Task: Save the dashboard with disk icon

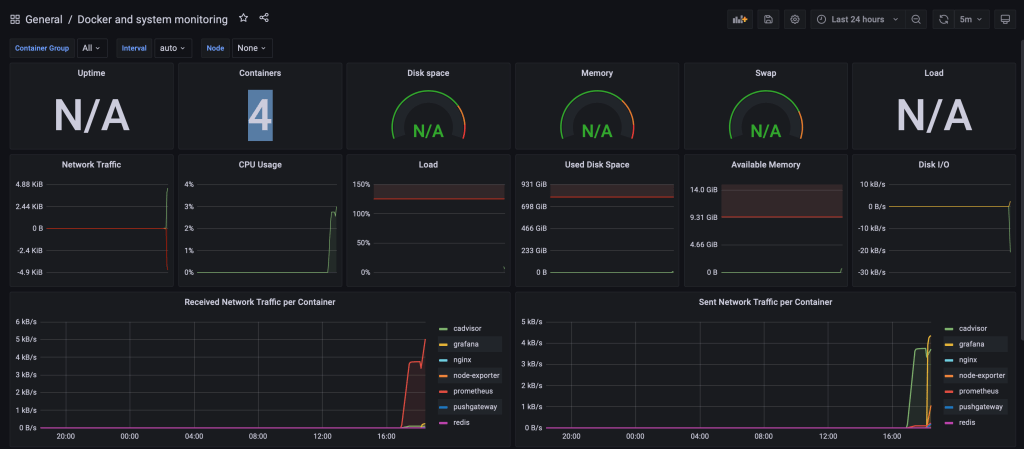Action: click(768, 19)
